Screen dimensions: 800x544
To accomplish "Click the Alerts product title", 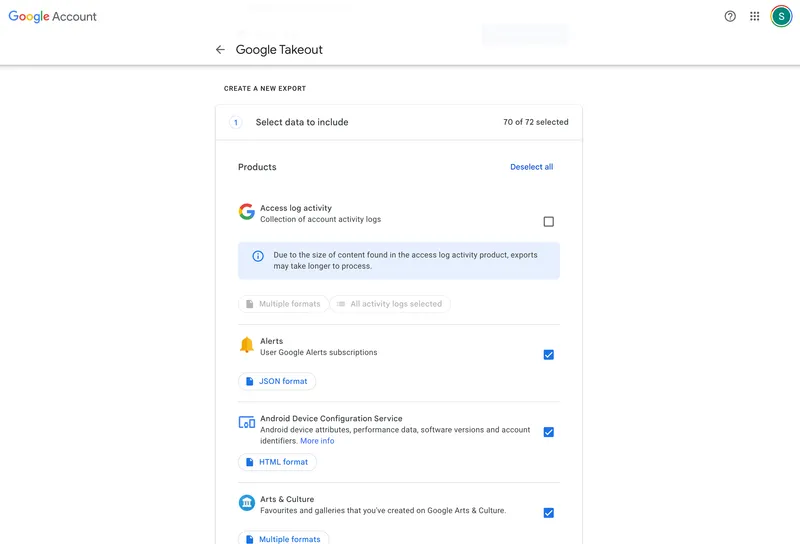I will 271,341.
